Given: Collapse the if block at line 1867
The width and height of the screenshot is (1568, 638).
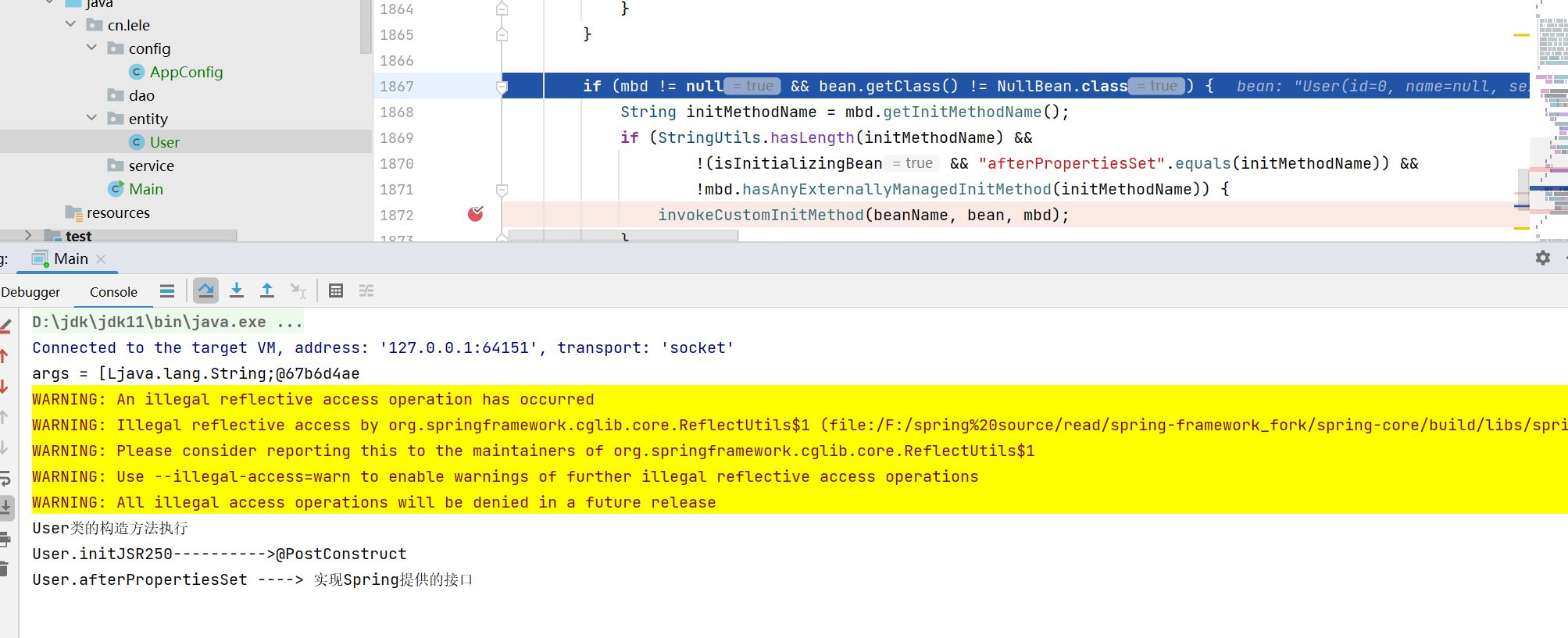Looking at the screenshot, I should click(502, 87).
